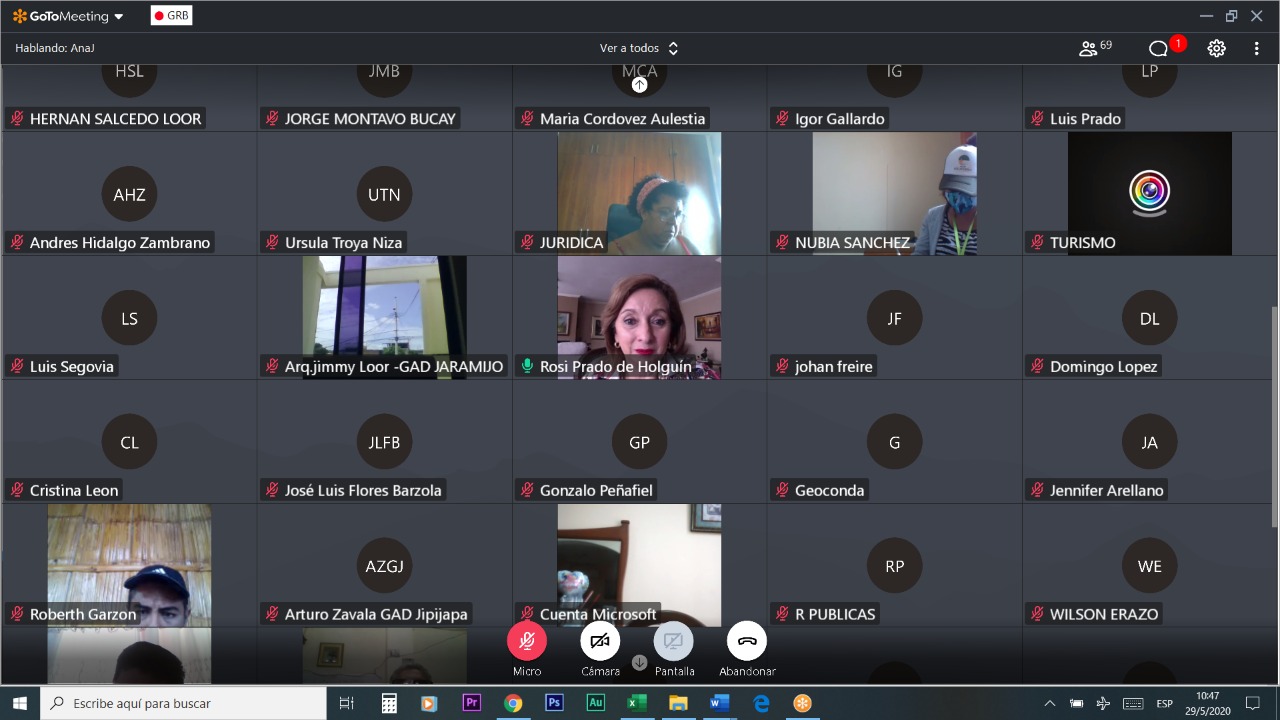Toggle the Micro mute button
The image size is (1280, 720).
coord(527,641)
